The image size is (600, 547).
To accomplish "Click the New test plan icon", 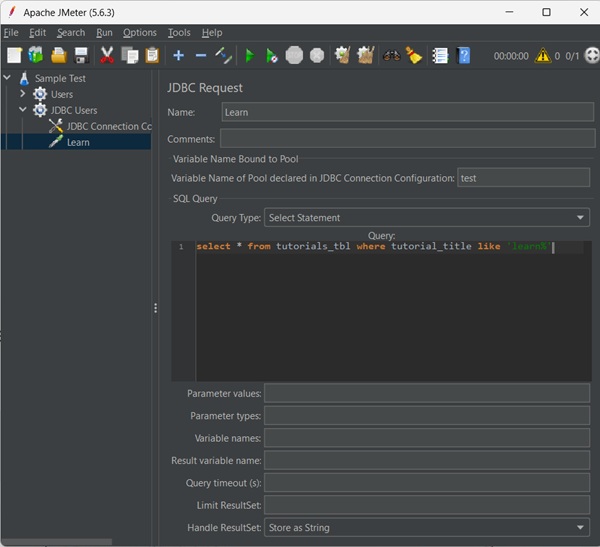I will coord(14,56).
